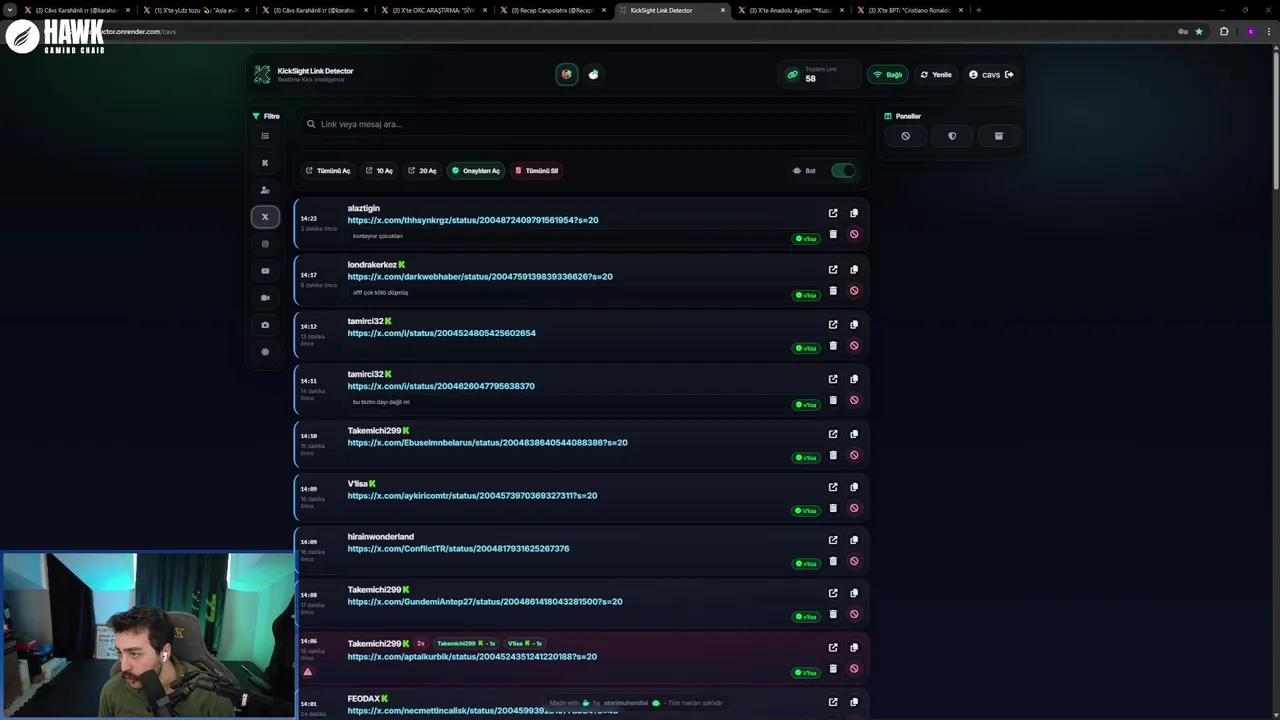Open the thhsynkrgz status link

coord(473,220)
